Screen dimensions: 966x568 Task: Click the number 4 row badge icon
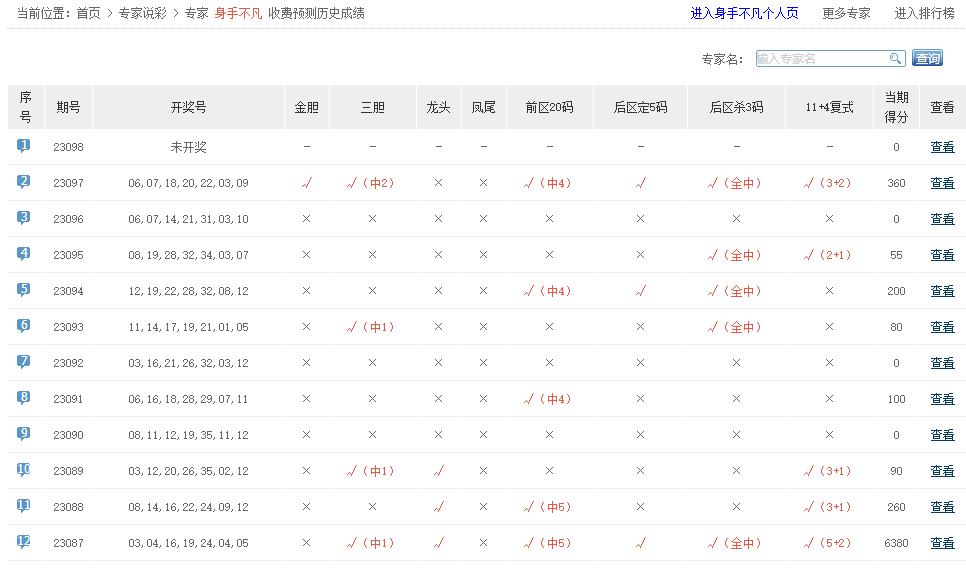coord(24,254)
